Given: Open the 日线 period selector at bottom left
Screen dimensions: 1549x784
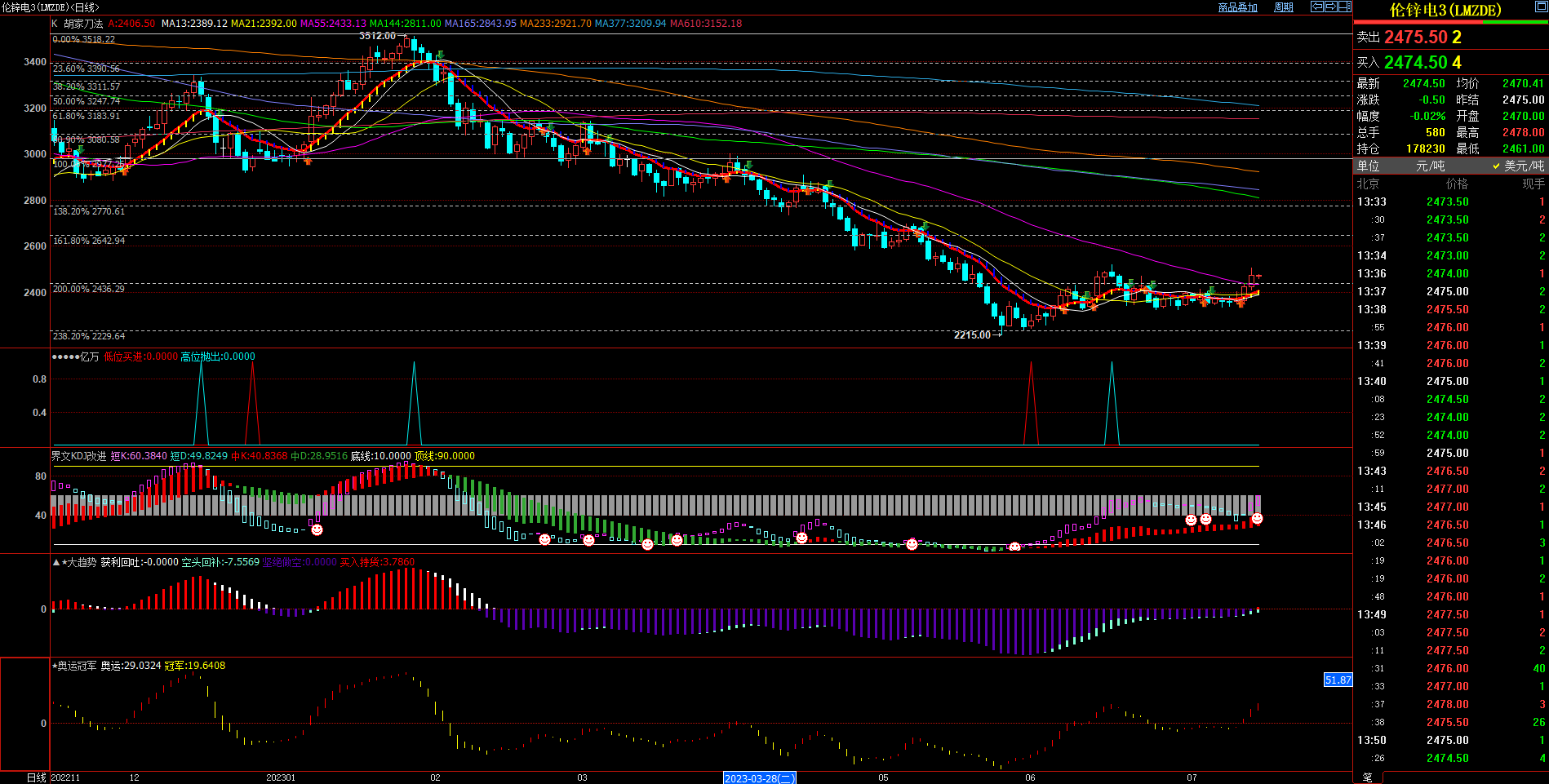Looking at the screenshot, I should [x=36, y=777].
